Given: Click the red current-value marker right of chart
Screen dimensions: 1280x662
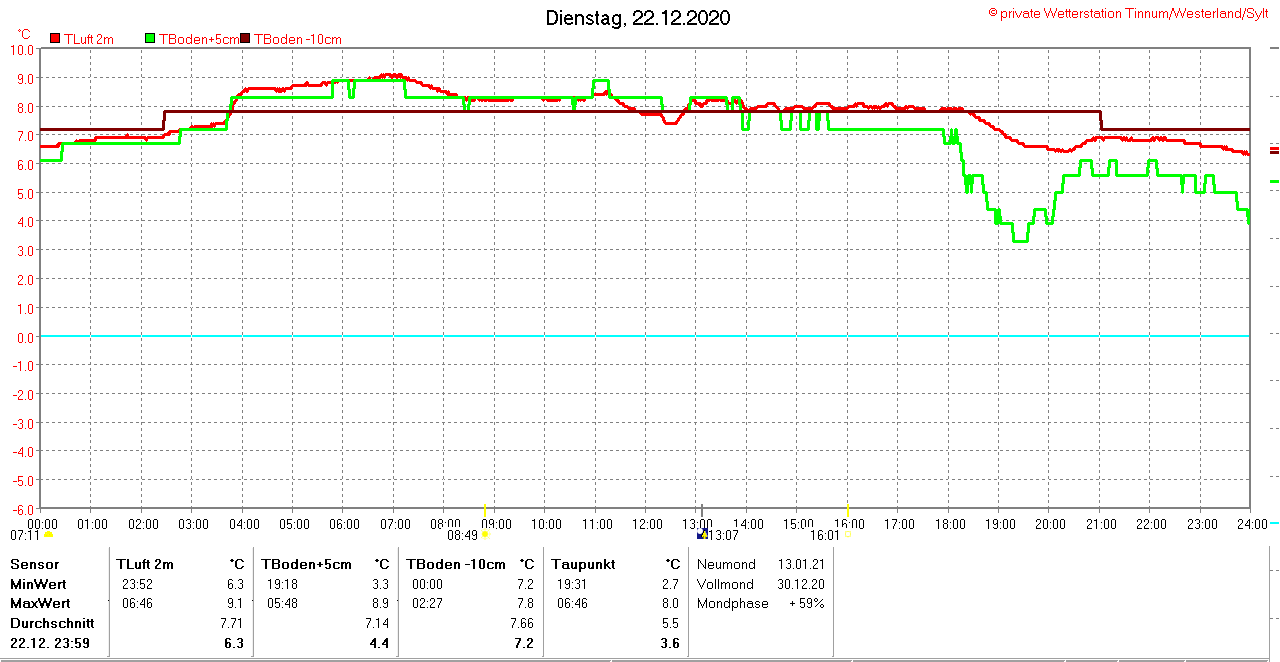Looking at the screenshot, I should coord(1274,150).
